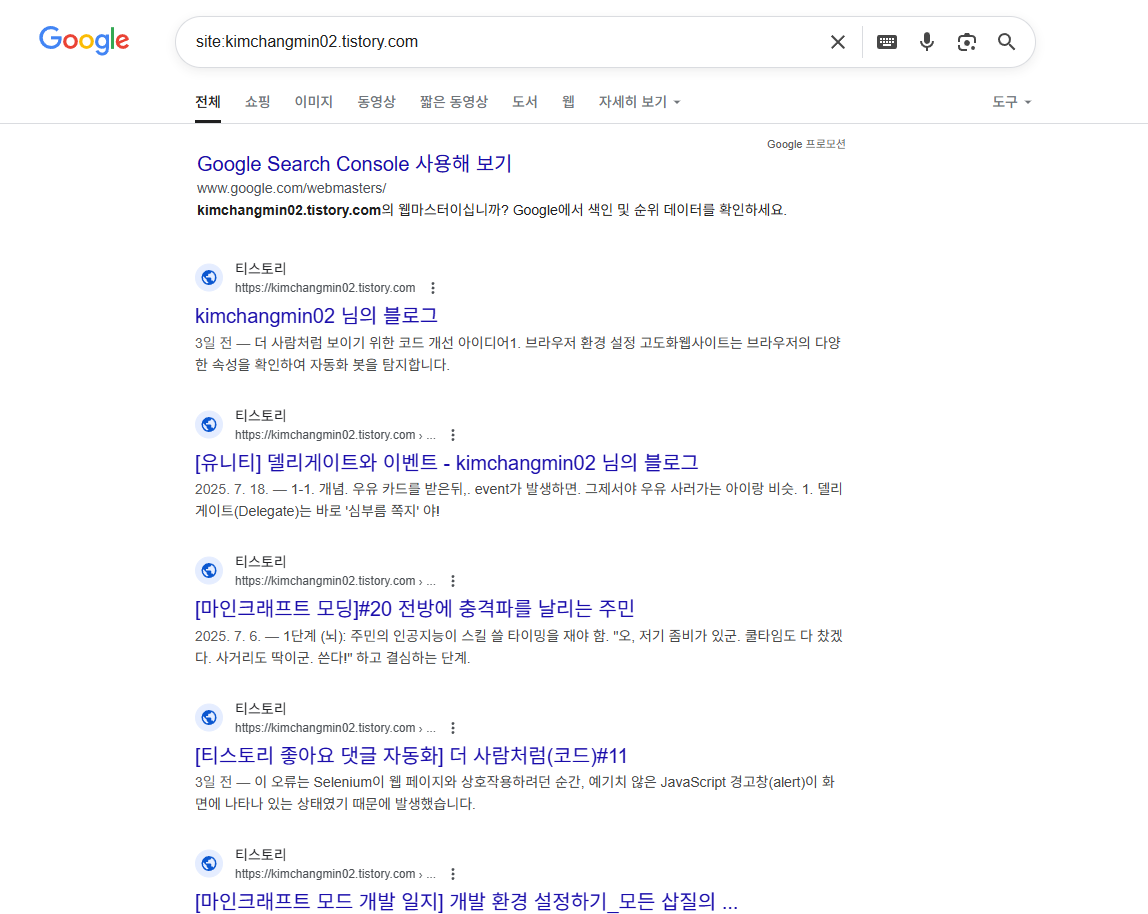Click the globe favicon of the 유니티 델리게이트 result
The height and width of the screenshot is (914, 1148).
point(209,424)
